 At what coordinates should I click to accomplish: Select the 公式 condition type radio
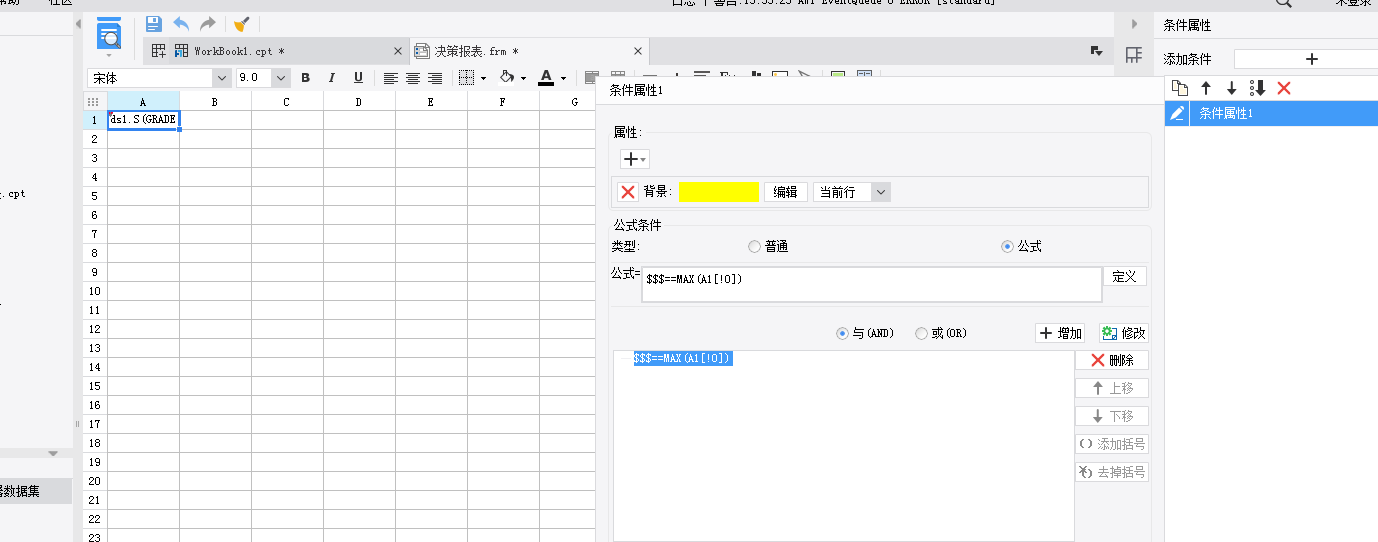point(1007,246)
